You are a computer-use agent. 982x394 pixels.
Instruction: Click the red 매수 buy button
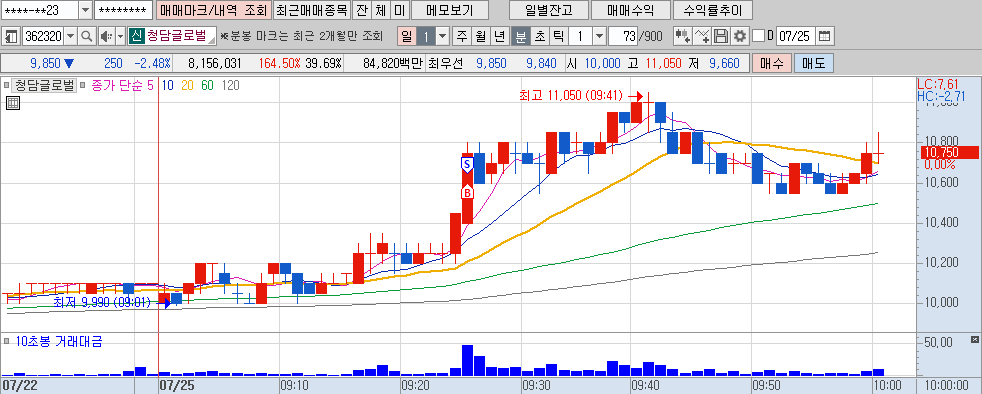tap(772, 63)
